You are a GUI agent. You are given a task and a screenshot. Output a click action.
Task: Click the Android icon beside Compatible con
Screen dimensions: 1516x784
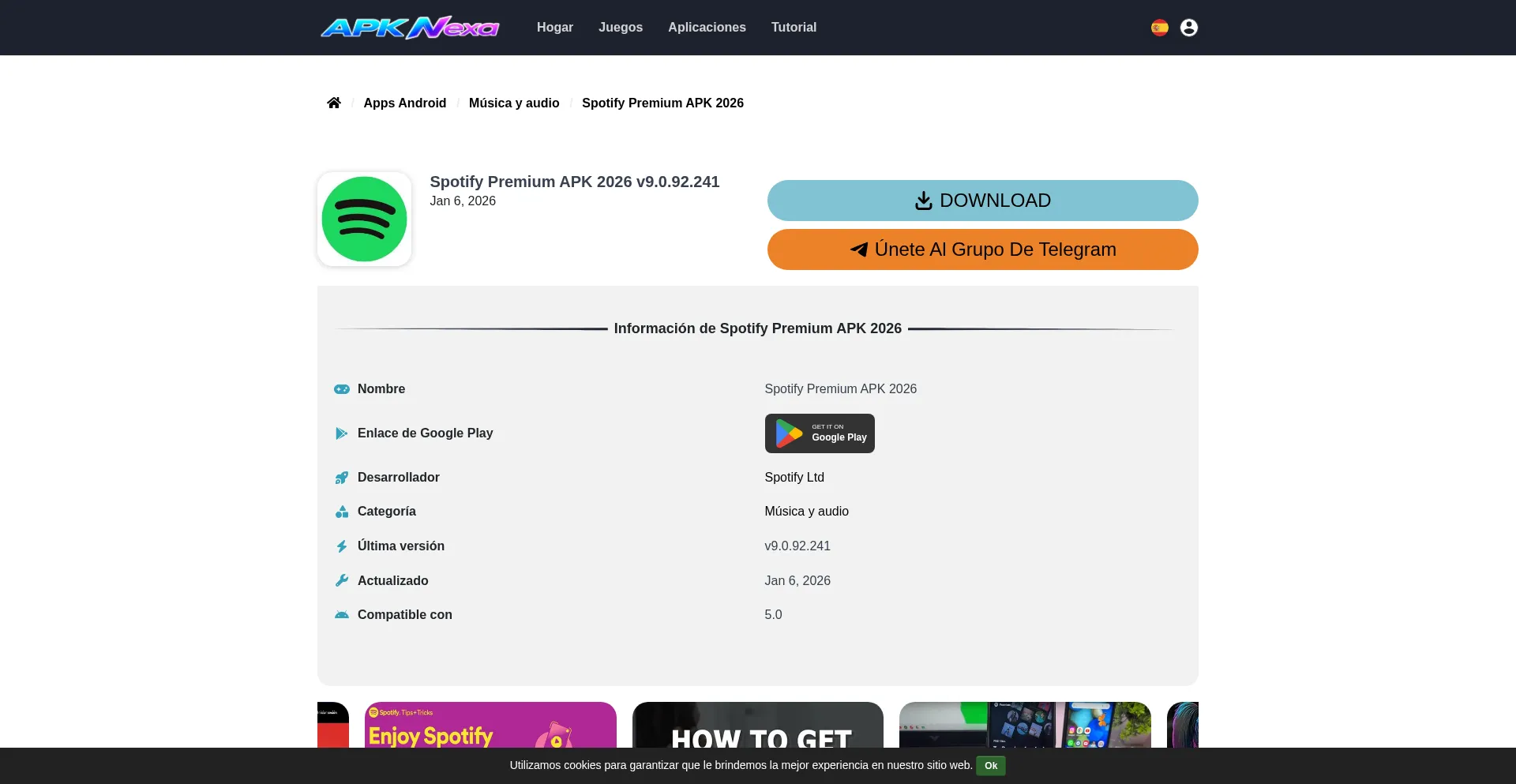pos(341,615)
